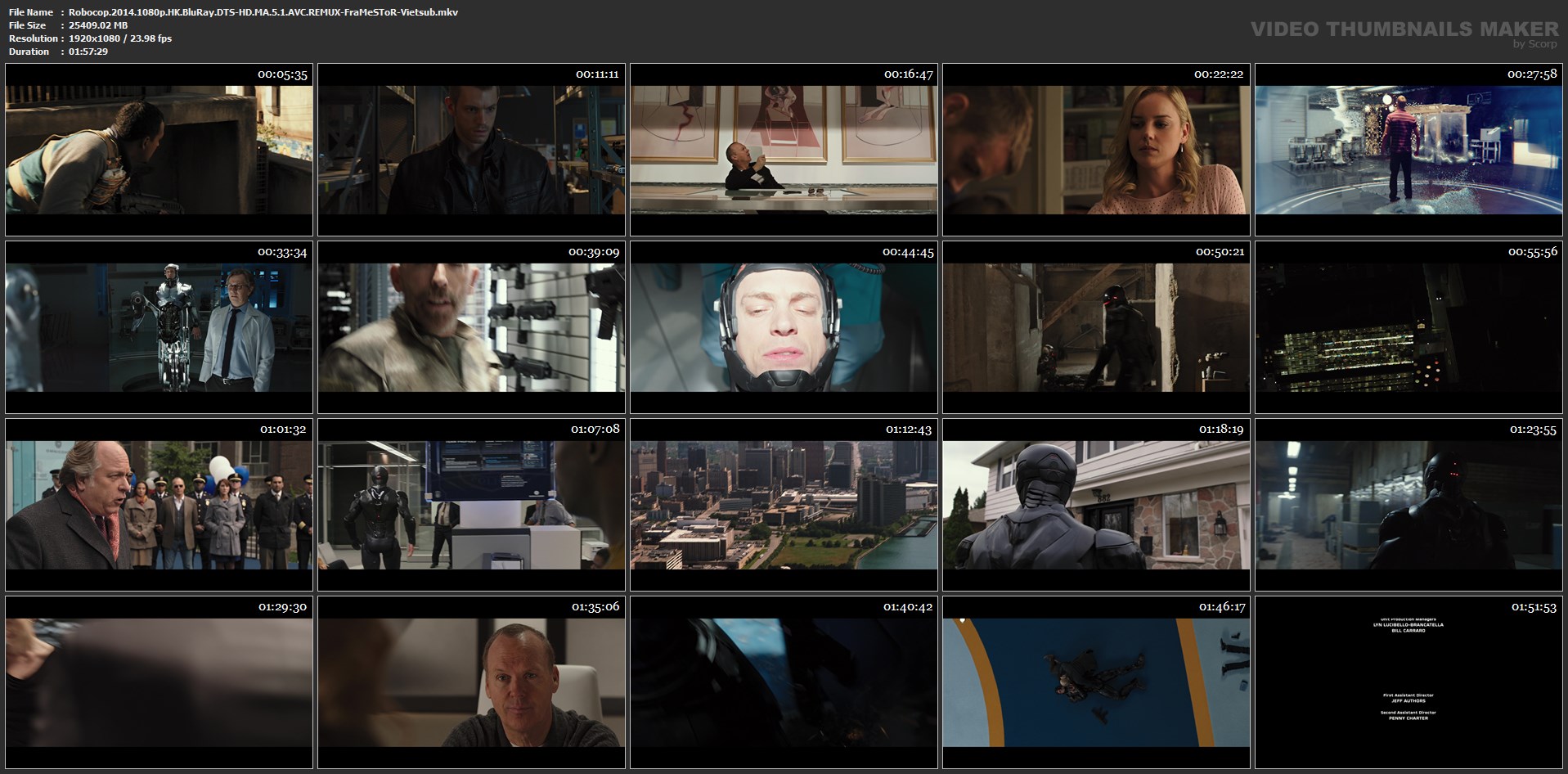1568x774 pixels.
Task: Click the resolution value 1920x1080 / 23.98 fps
Action: click(120, 38)
